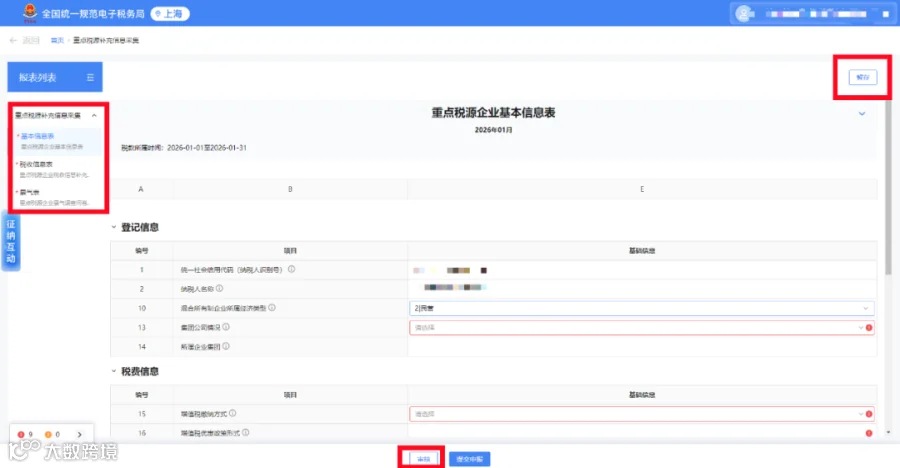Click the column A header cell
This screenshot has width=900, height=468.
click(141, 189)
